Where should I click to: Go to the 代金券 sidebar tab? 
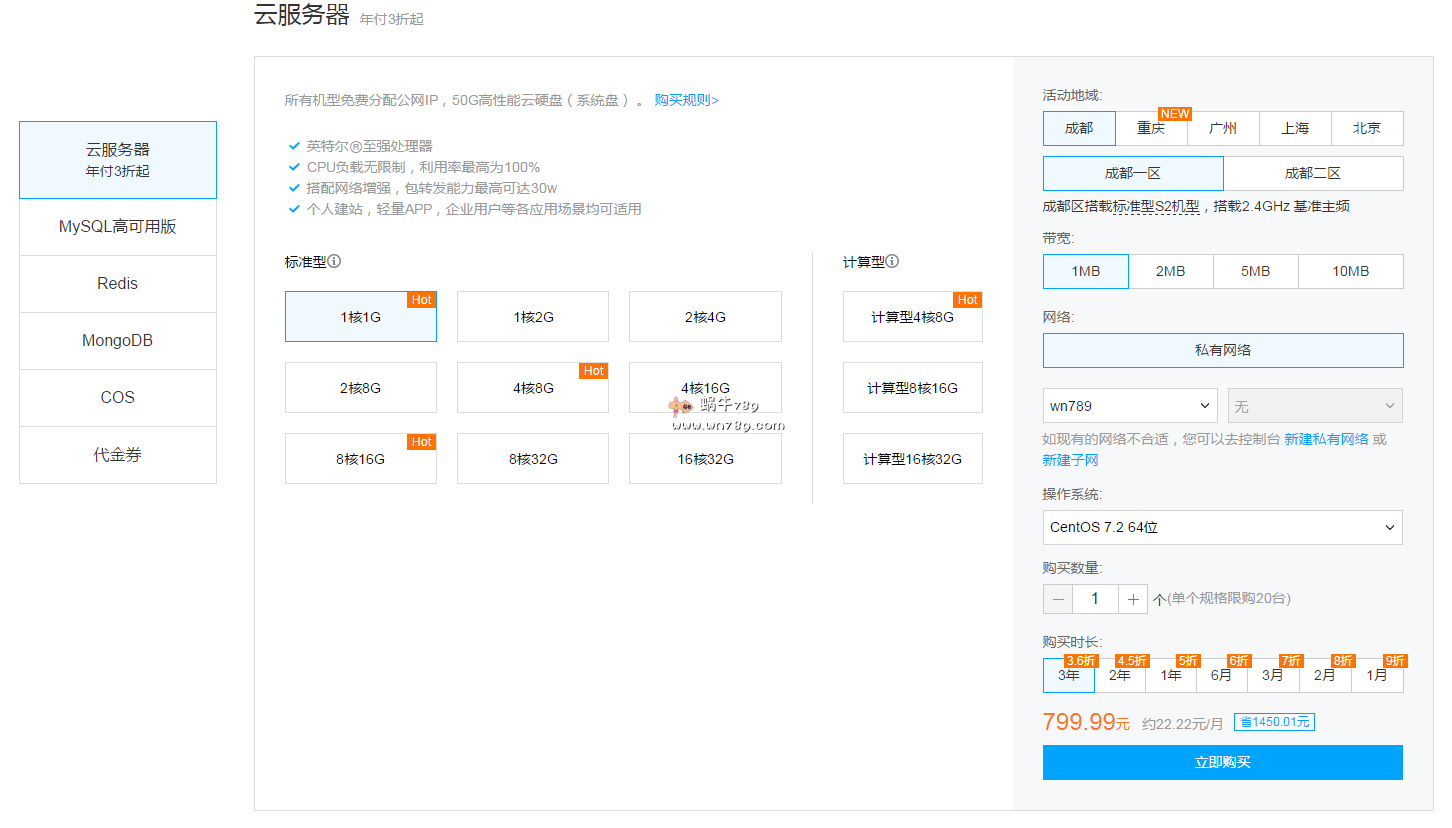pyautogui.click(x=118, y=455)
